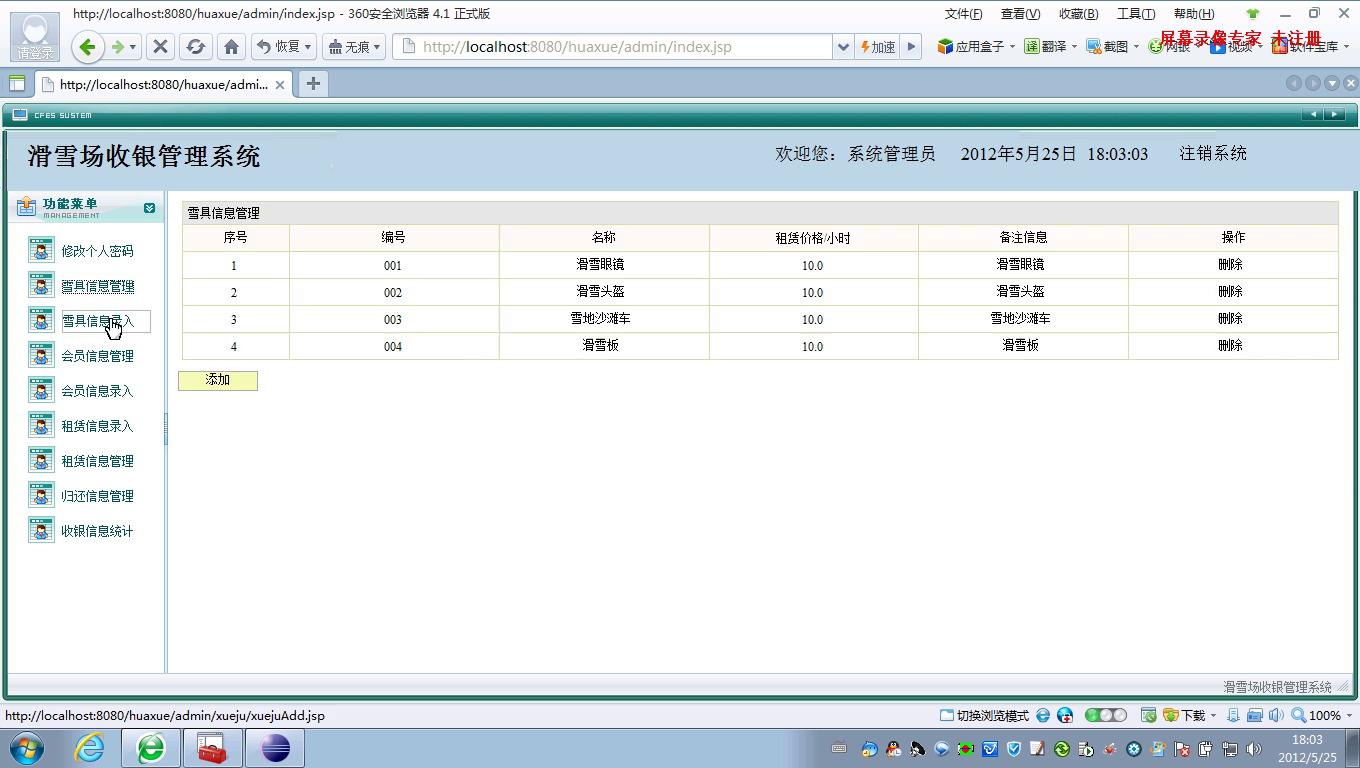Open Internet Explorer from the taskbar
The height and width of the screenshot is (768, 1360).
pos(90,748)
